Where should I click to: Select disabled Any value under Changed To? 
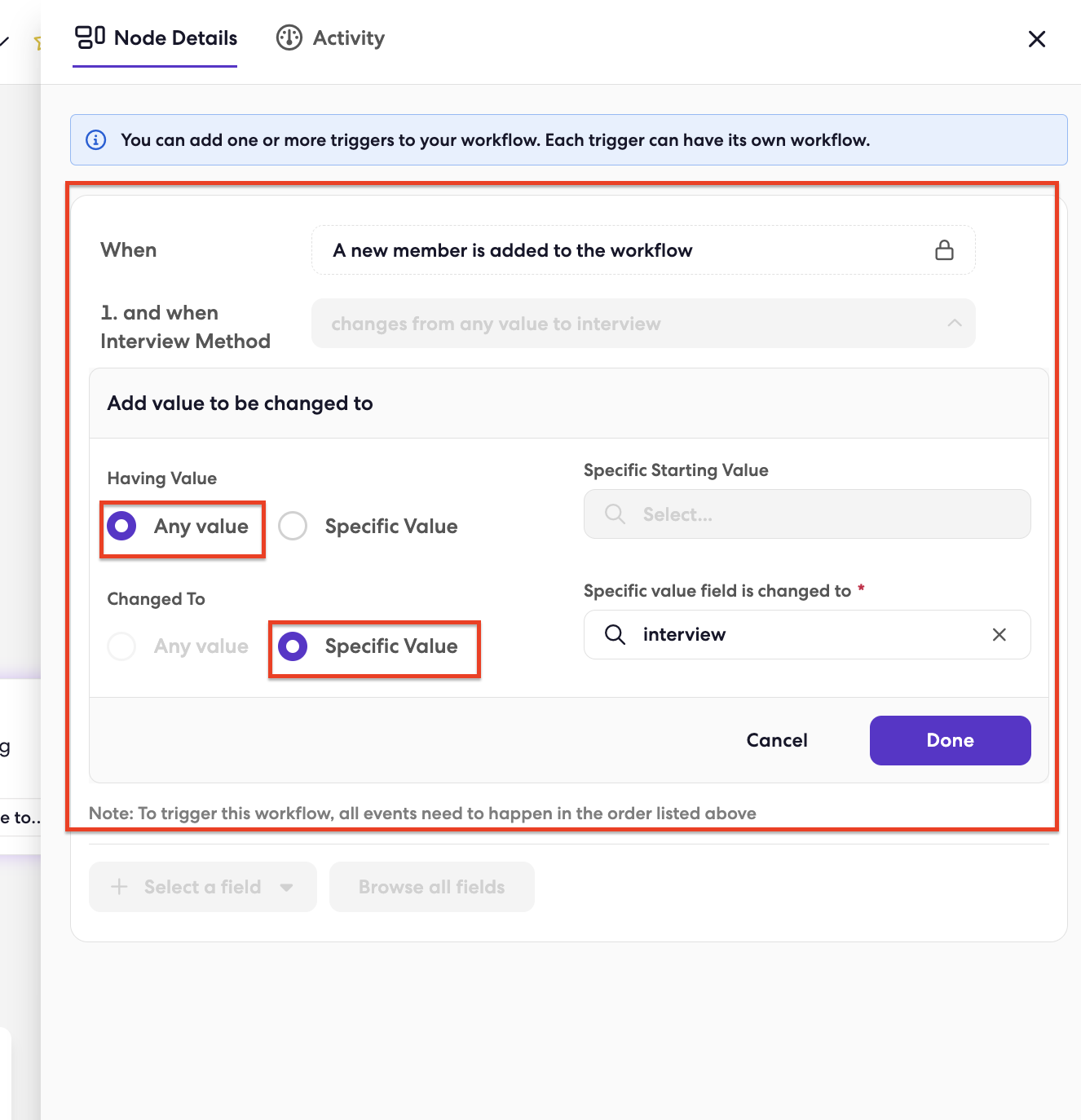pyautogui.click(x=178, y=646)
